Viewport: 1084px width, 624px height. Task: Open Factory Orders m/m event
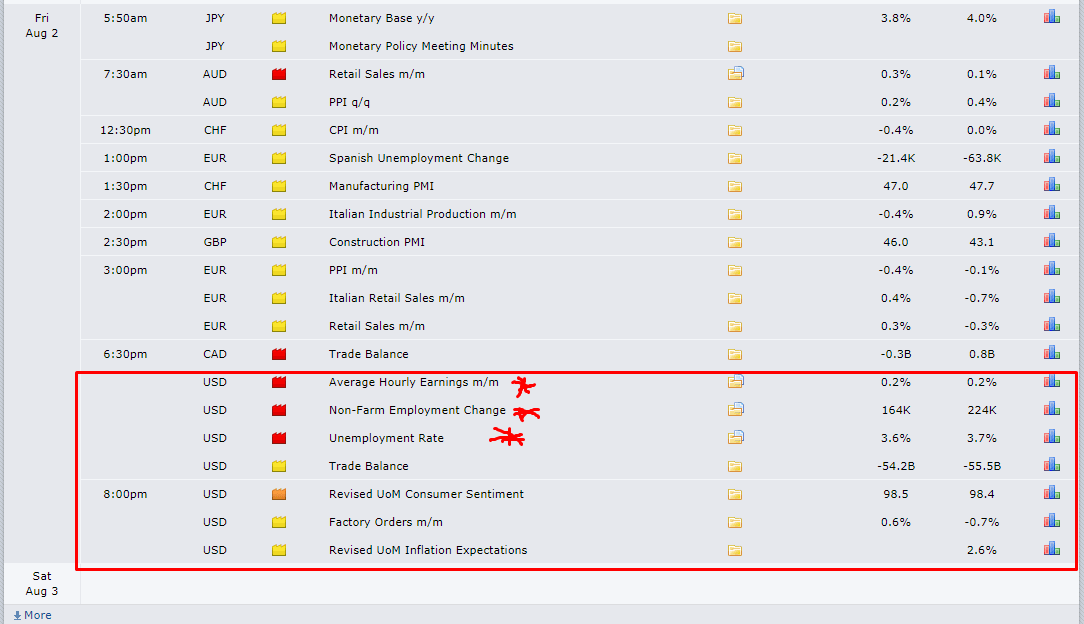coord(385,522)
